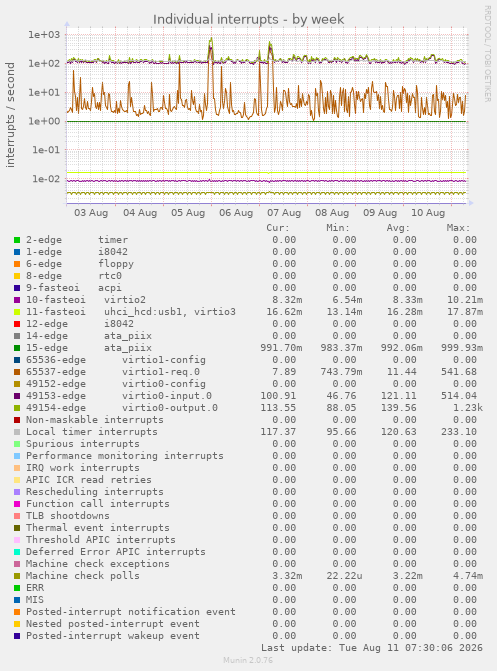Click the 49154-edge virtio0-output.0 legend label

(122, 408)
